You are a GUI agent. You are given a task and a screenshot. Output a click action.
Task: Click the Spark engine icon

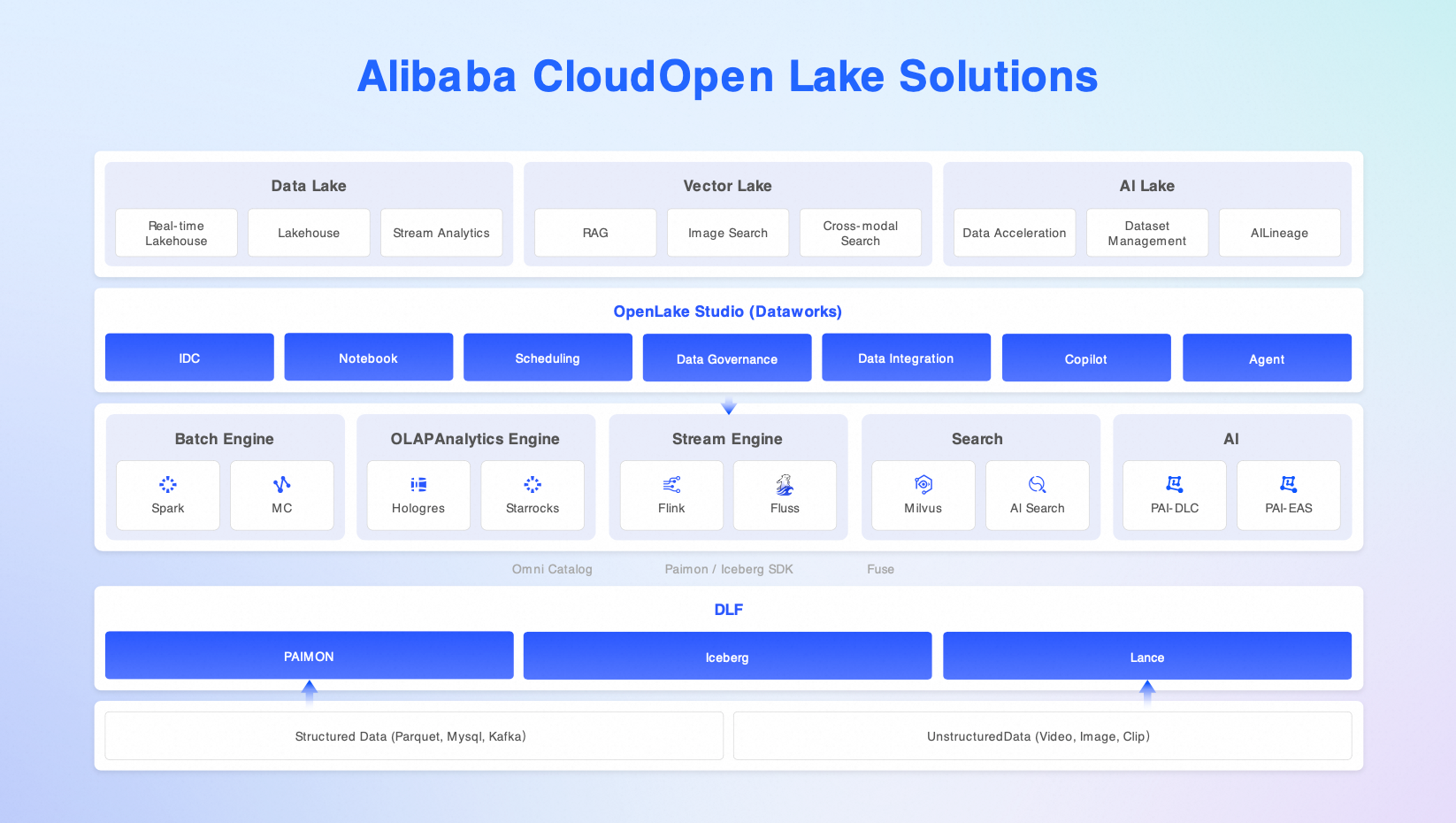pyautogui.click(x=168, y=484)
